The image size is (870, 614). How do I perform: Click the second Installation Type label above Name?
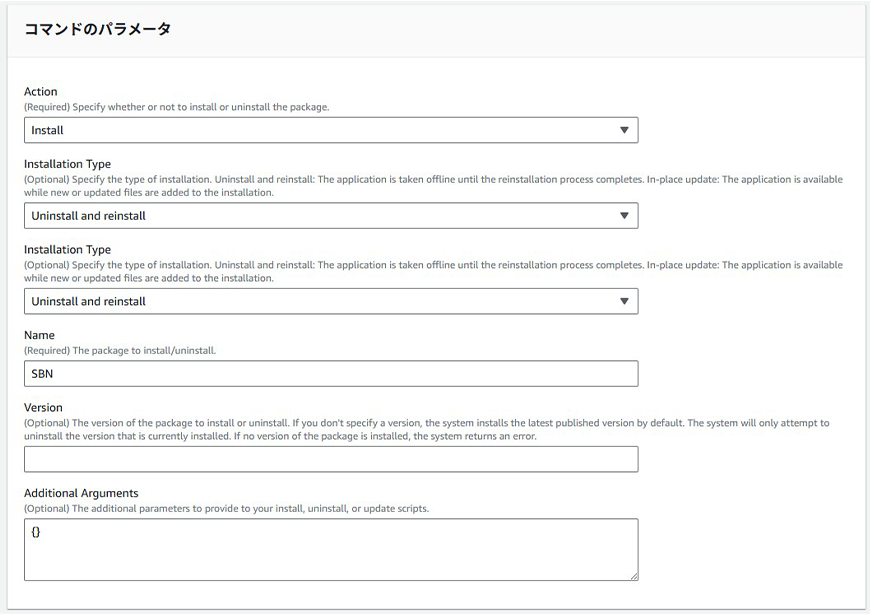pos(67,250)
